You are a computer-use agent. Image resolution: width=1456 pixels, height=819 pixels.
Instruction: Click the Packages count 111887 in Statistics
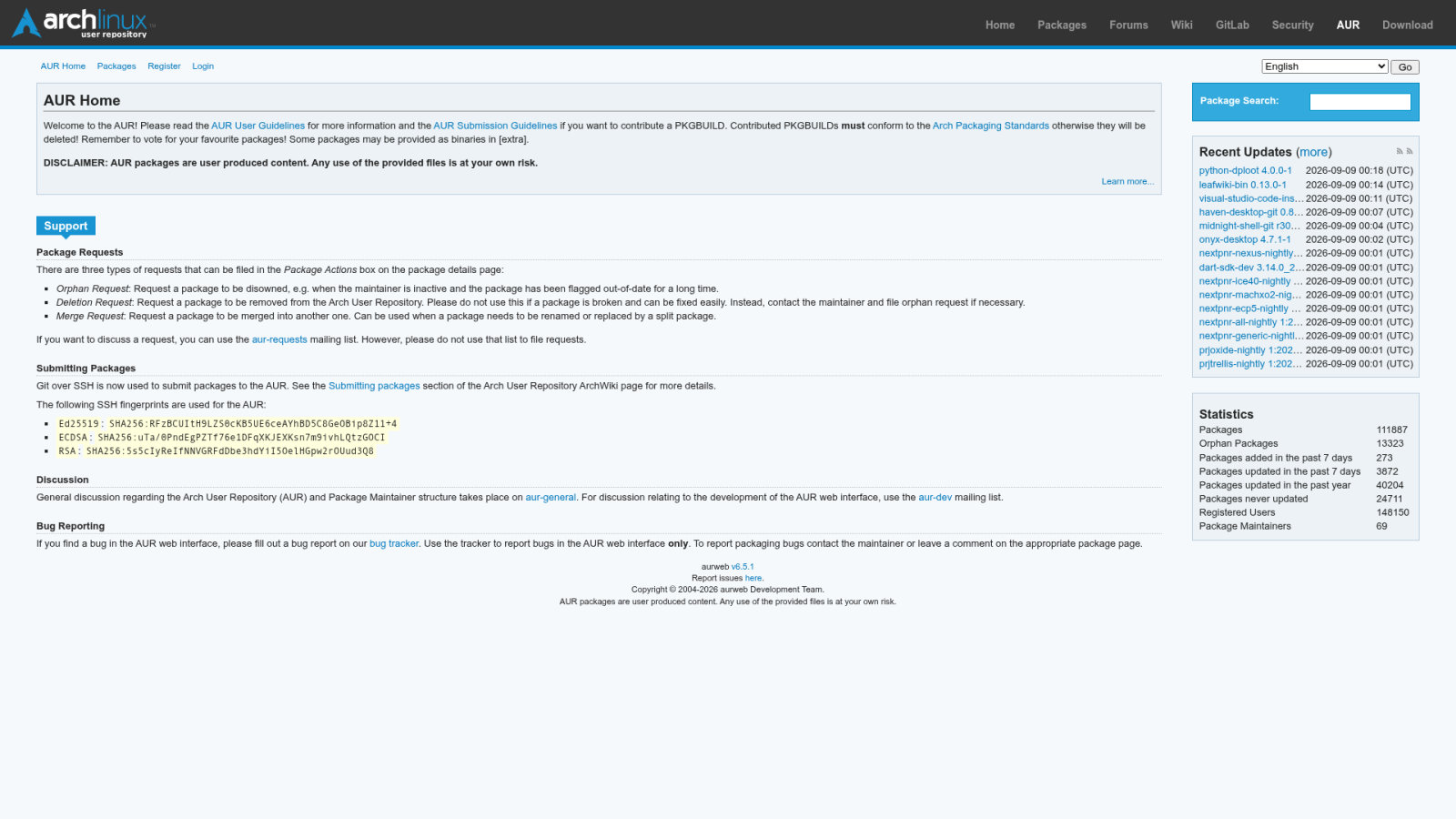click(1391, 430)
